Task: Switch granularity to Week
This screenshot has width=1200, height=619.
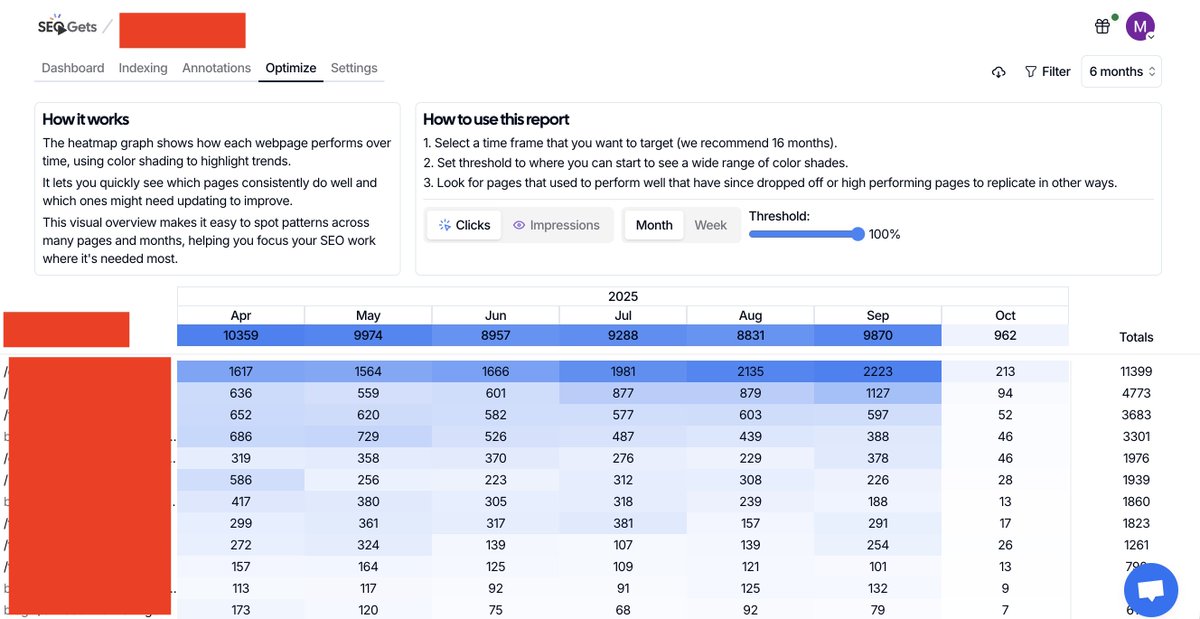Action: pyautogui.click(x=710, y=225)
